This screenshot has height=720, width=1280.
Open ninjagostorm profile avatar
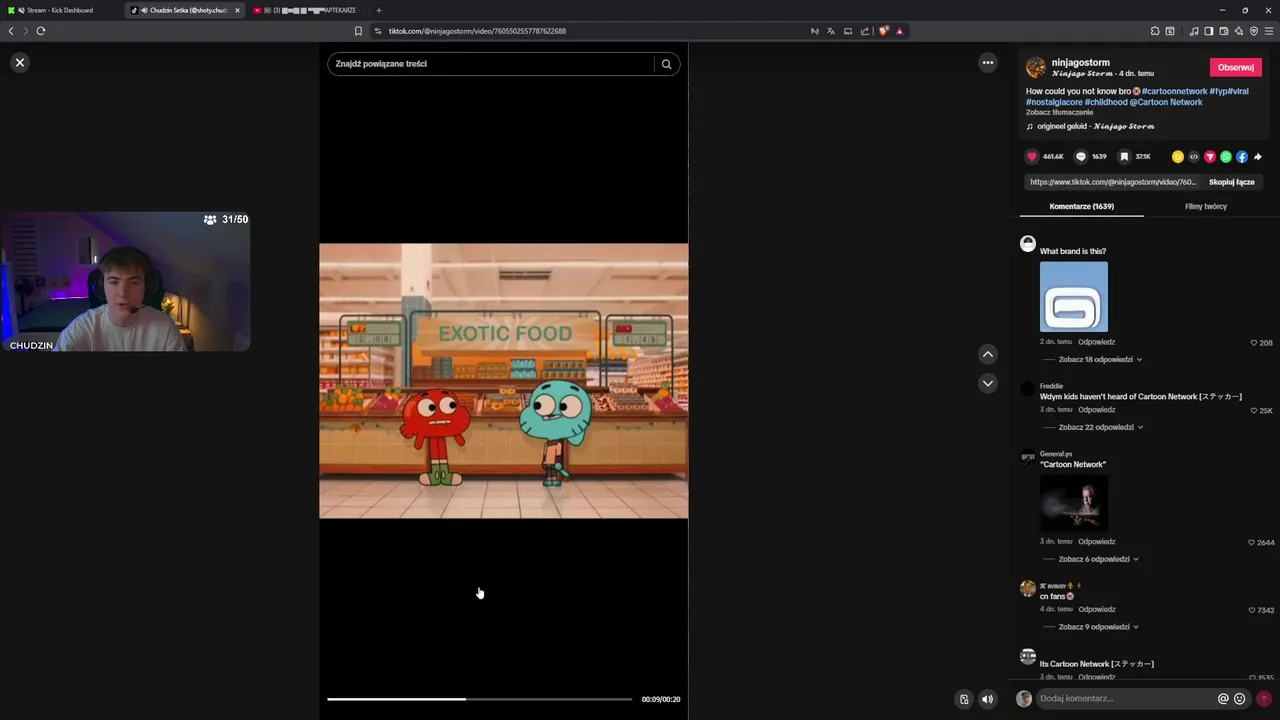1036,68
